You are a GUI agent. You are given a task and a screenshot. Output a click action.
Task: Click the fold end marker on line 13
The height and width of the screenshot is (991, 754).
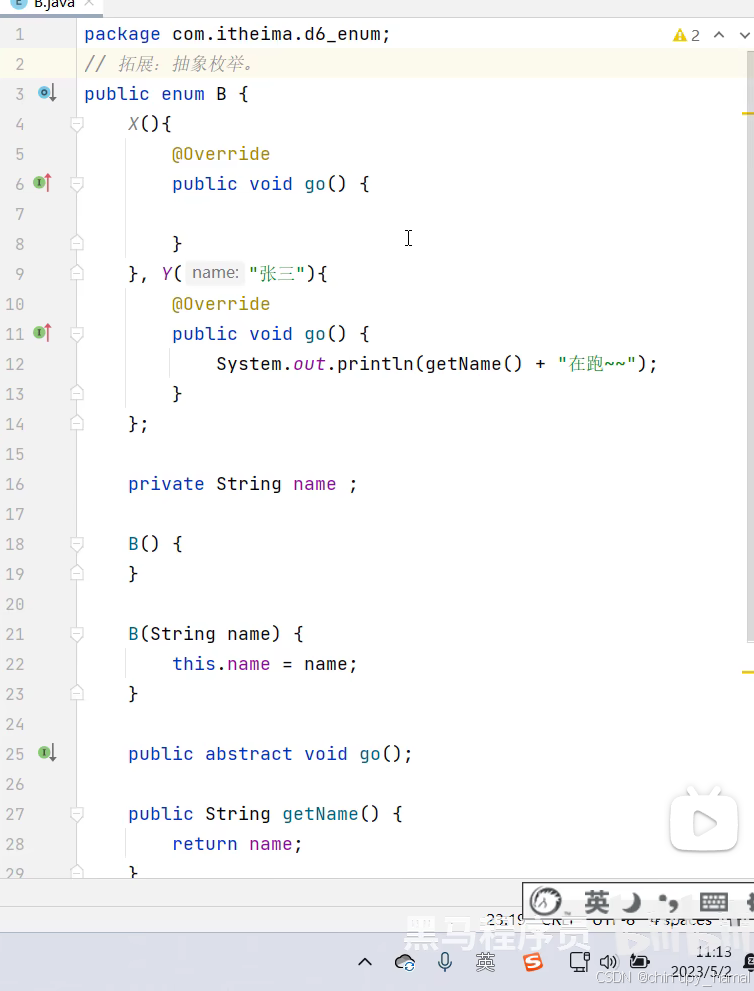76,393
